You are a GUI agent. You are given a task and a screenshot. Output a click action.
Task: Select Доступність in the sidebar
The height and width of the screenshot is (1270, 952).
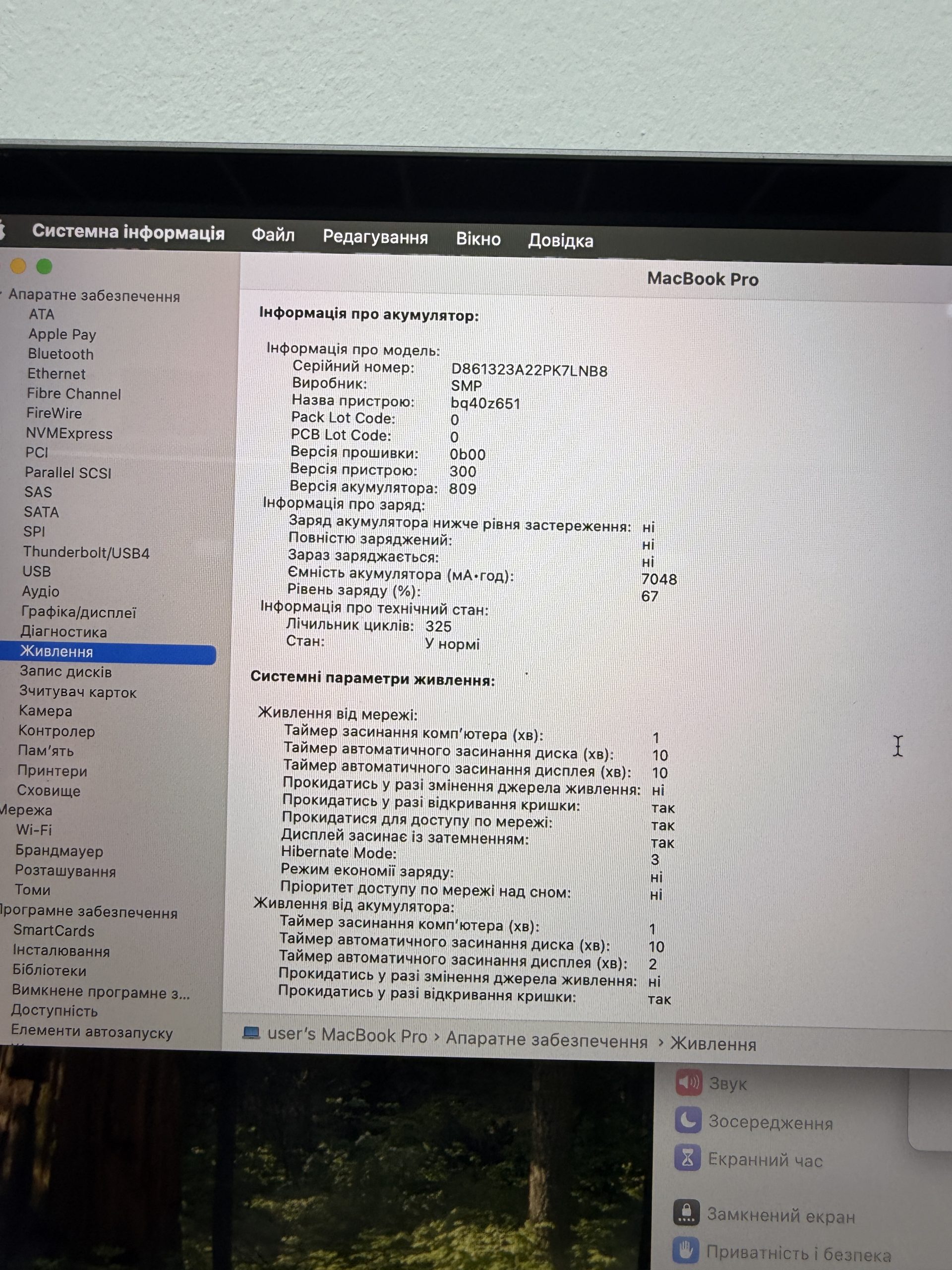(54, 1011)
